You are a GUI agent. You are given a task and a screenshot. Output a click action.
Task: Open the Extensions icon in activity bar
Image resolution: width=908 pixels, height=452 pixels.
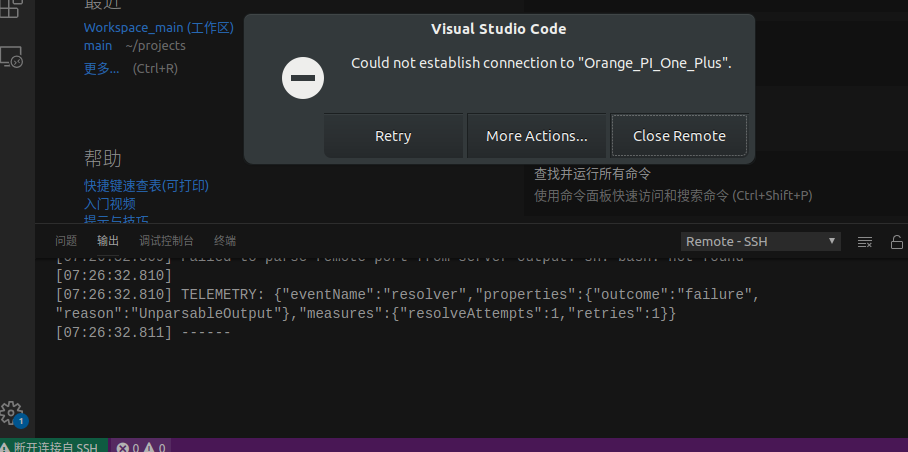pyautogui.click(x=12, y=8)
